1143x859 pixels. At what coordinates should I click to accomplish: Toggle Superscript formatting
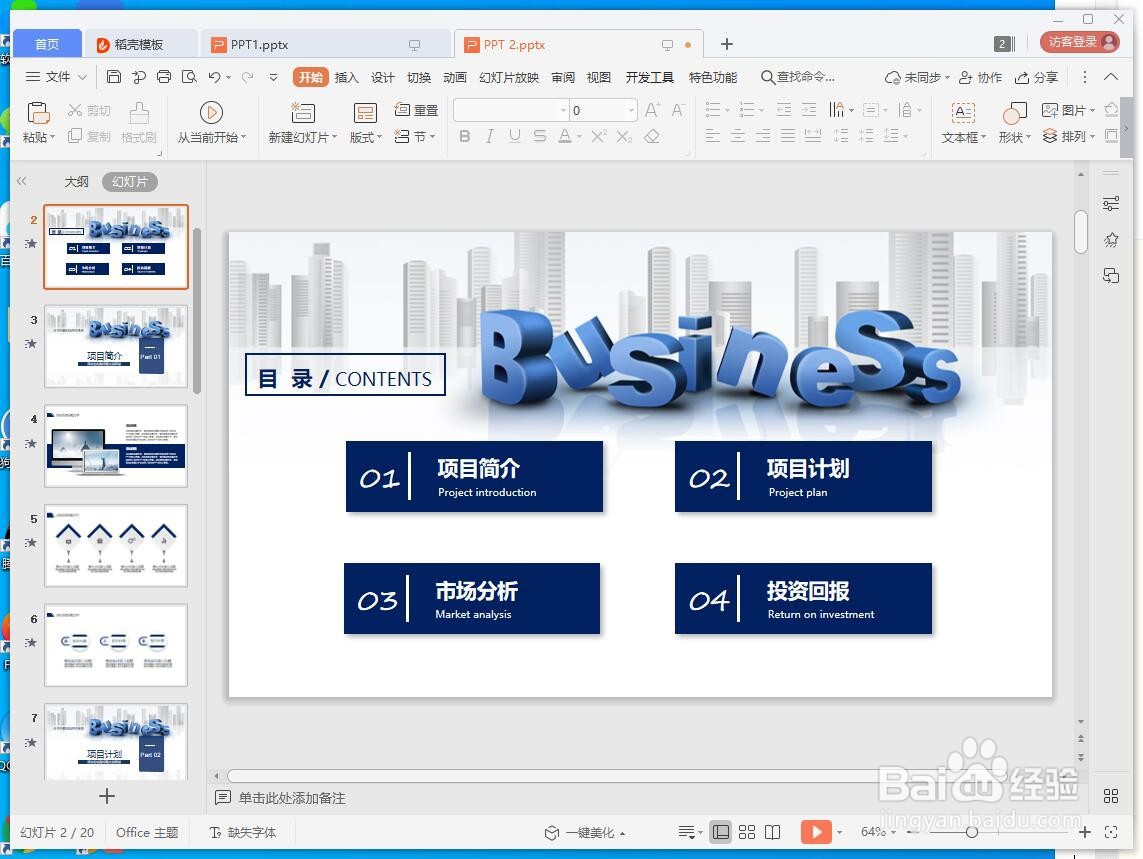coord(598,136)
